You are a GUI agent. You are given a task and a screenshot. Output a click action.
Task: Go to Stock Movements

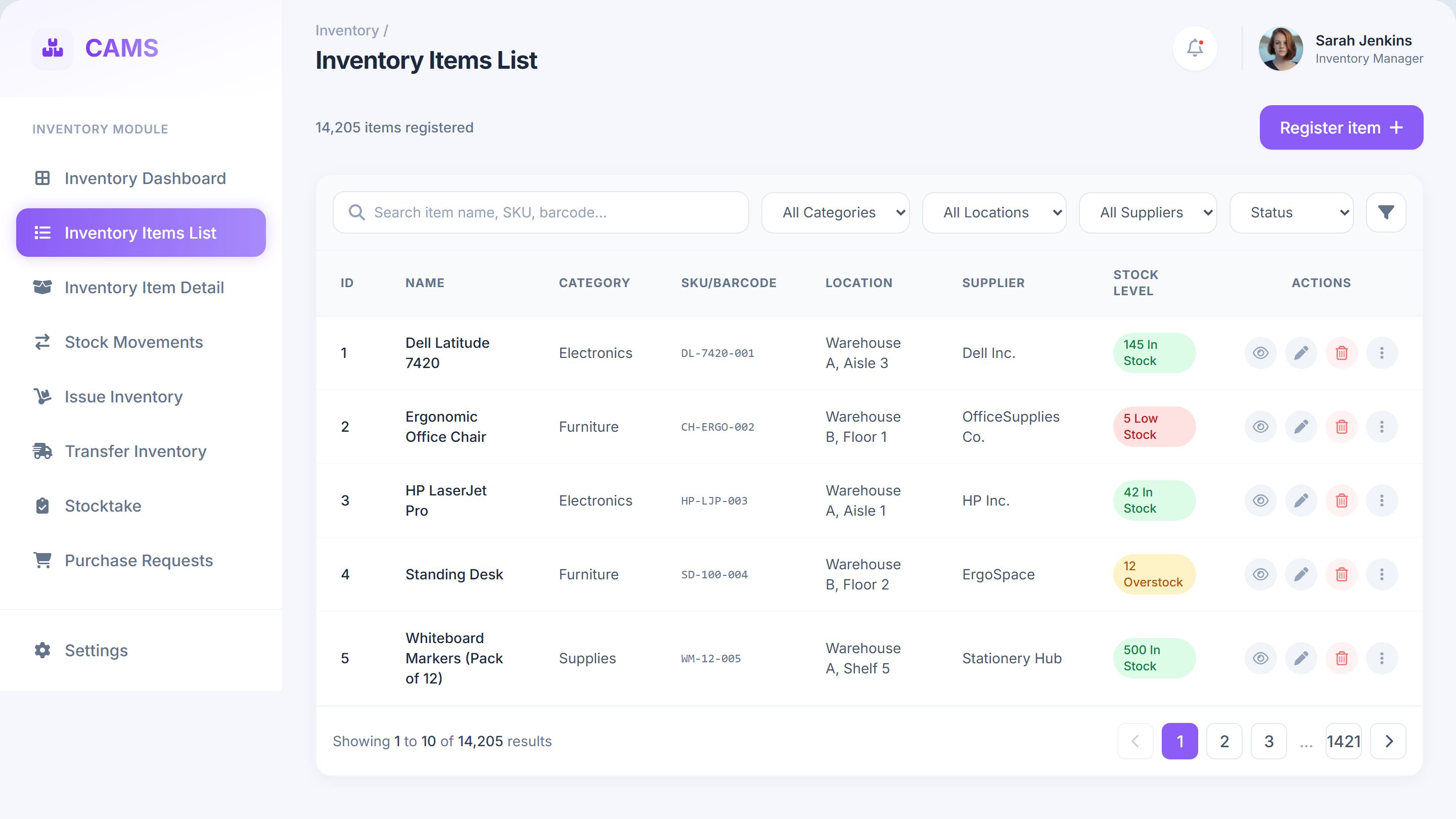click(141, 342)
